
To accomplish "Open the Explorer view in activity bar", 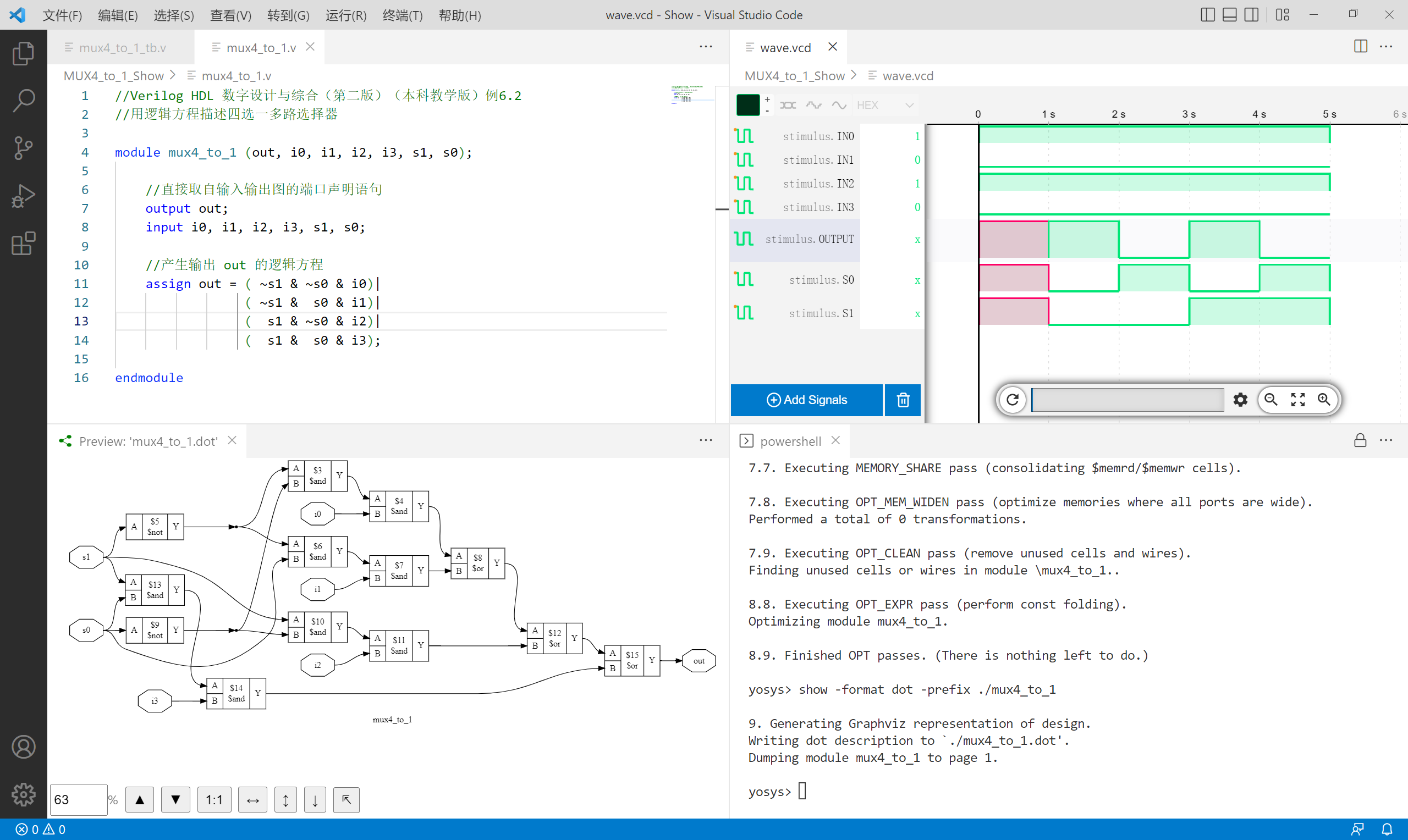I will [x=23, y=53].
